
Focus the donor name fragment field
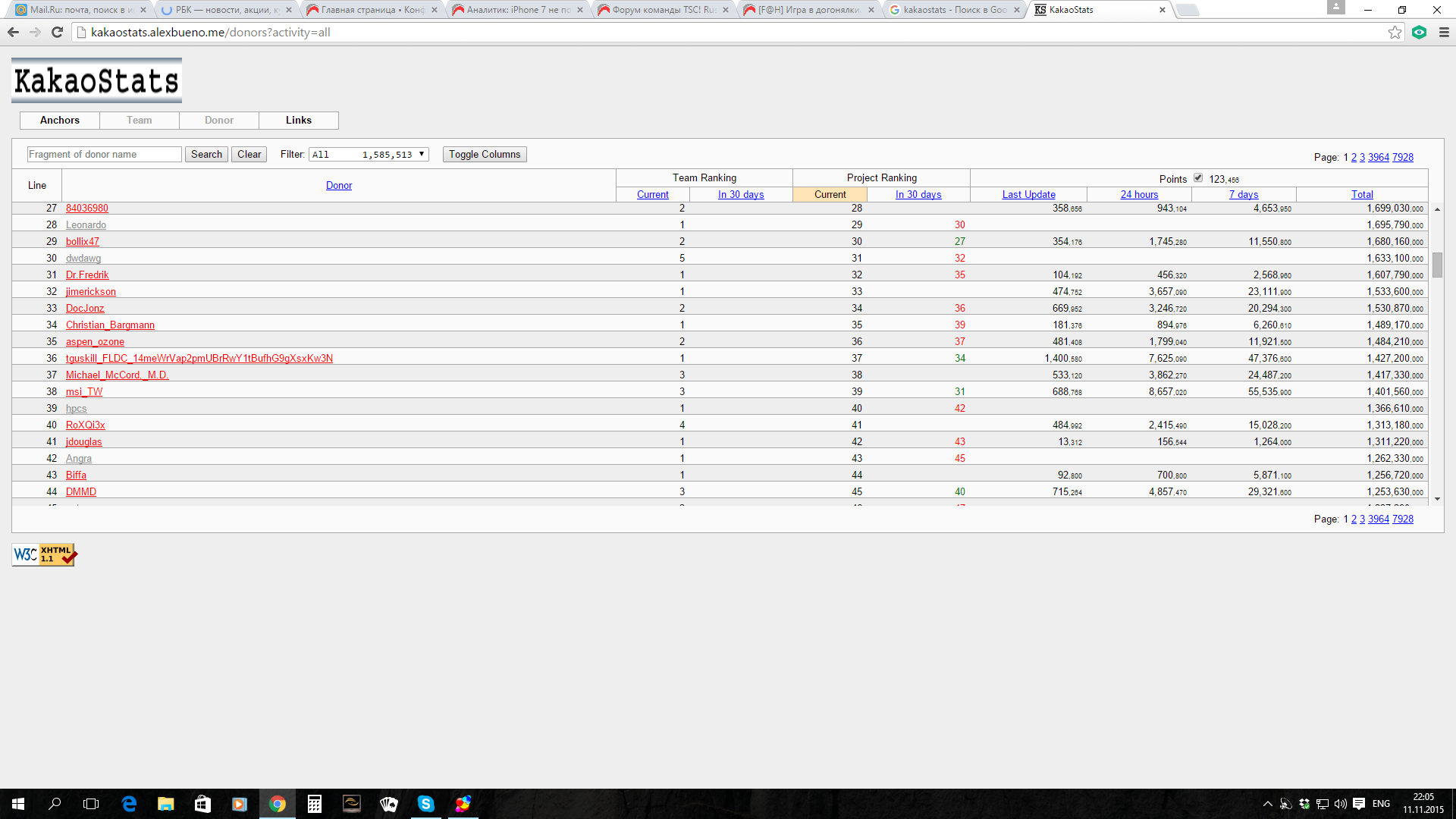[x=105, y=154]
